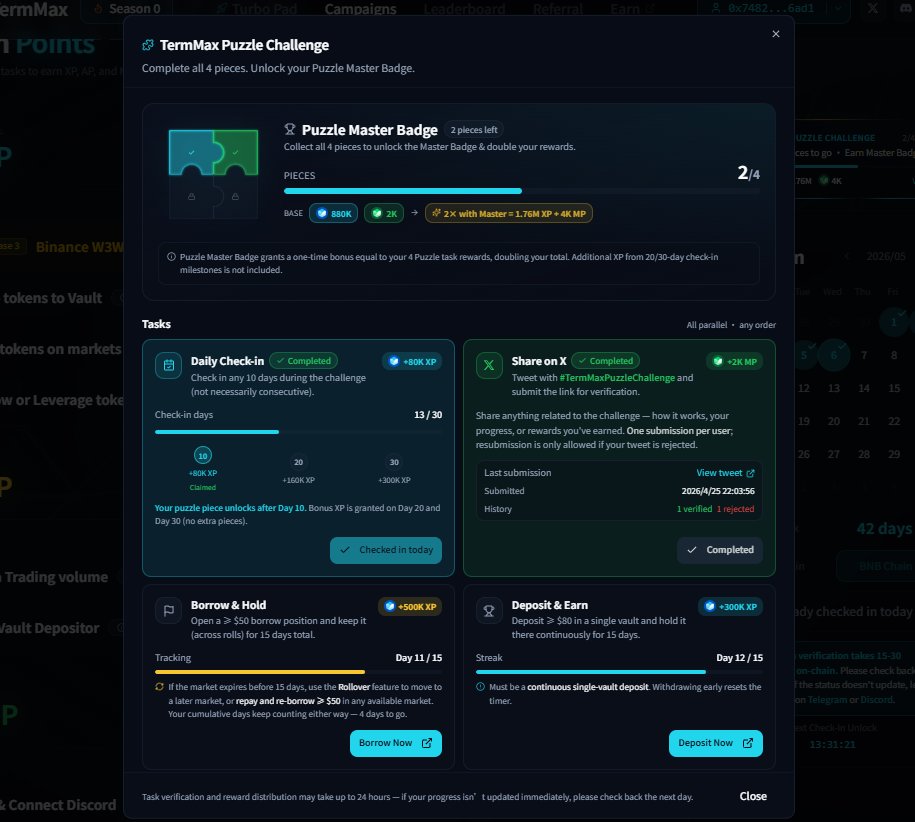Click Telegram link in background page
915x822 pixels.
[x=827, y=699]
